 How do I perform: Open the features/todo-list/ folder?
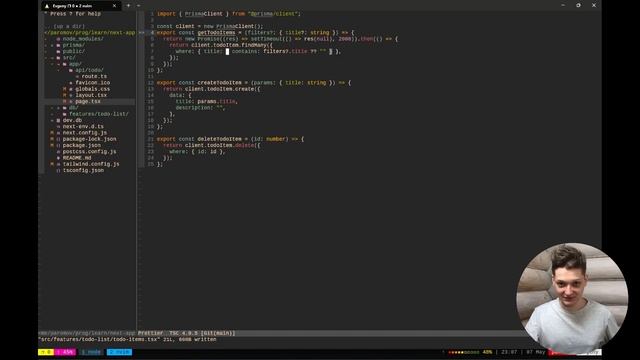click(x=99, y=114)
